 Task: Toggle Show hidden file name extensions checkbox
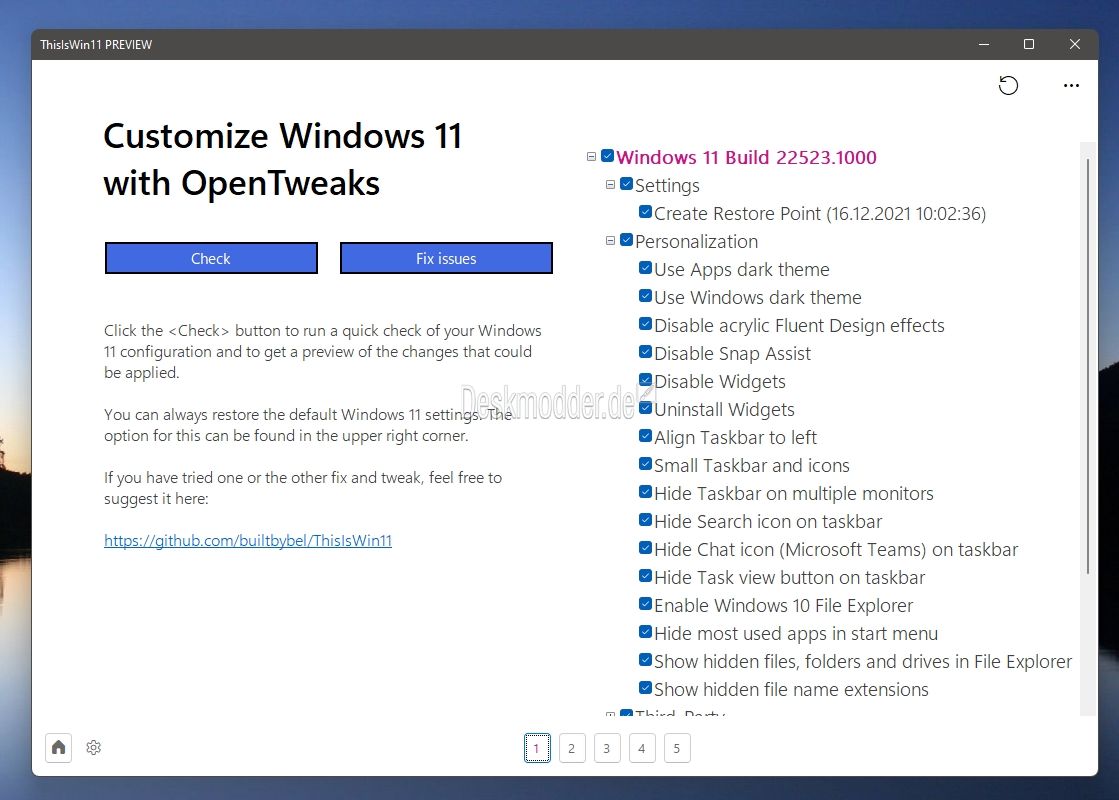pos(645,687)
